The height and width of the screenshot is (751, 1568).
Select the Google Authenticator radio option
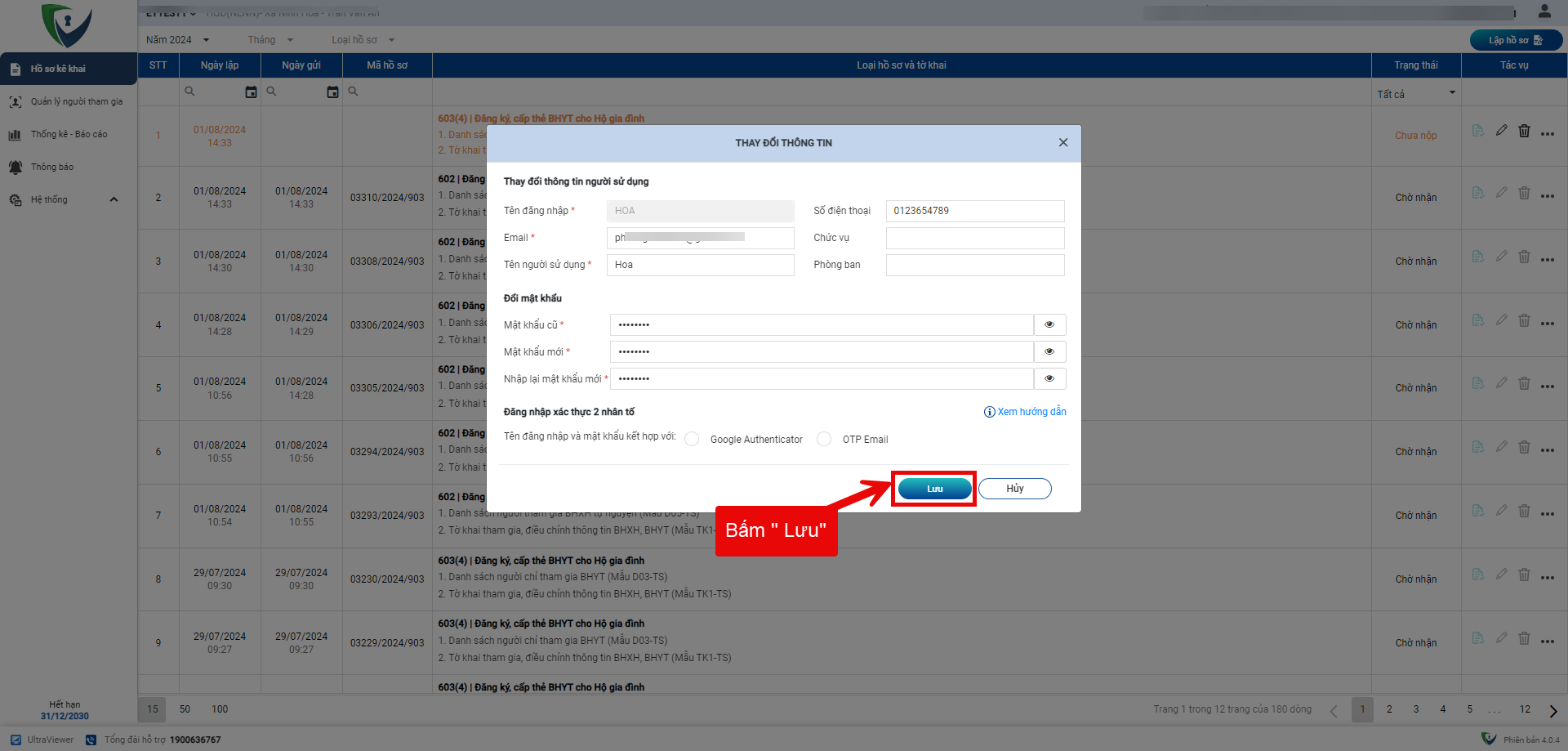[692, 440]
